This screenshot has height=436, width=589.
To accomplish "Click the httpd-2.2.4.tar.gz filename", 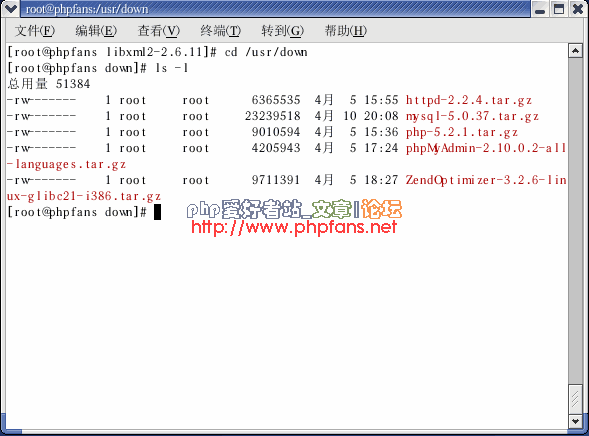I will click(x=468, y=100).
